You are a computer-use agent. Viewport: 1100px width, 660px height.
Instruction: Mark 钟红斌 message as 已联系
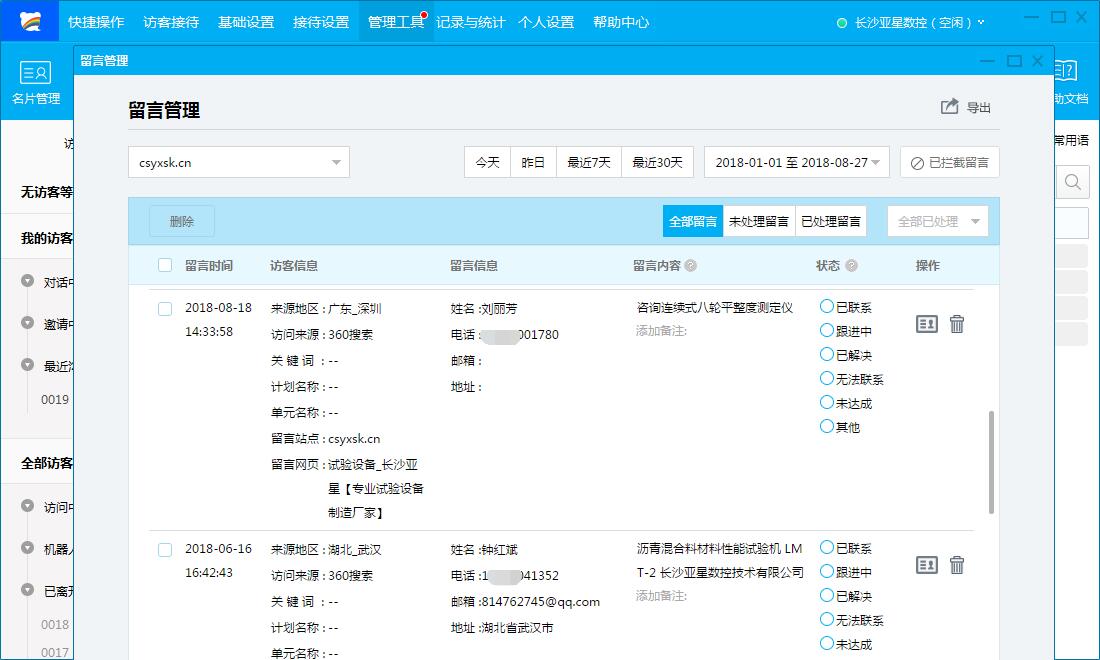[x=826, y=548]
